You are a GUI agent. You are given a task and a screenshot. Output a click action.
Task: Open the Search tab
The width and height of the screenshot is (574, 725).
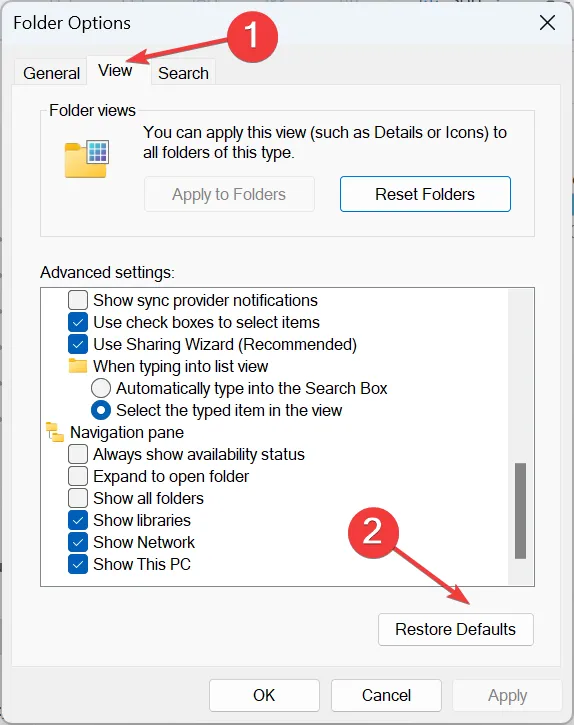pos(183,73)
